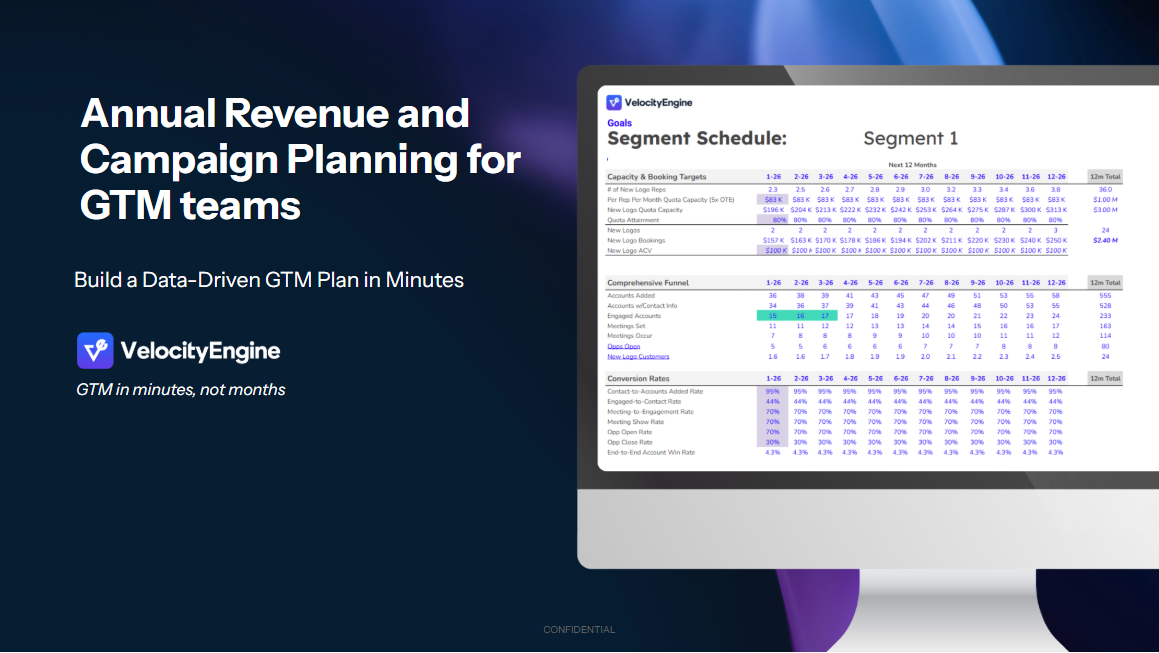The height and width of the screenshot is (653, 1159).
Task: Open the New Logo Customers link
Action: click(x=638, y=356)
